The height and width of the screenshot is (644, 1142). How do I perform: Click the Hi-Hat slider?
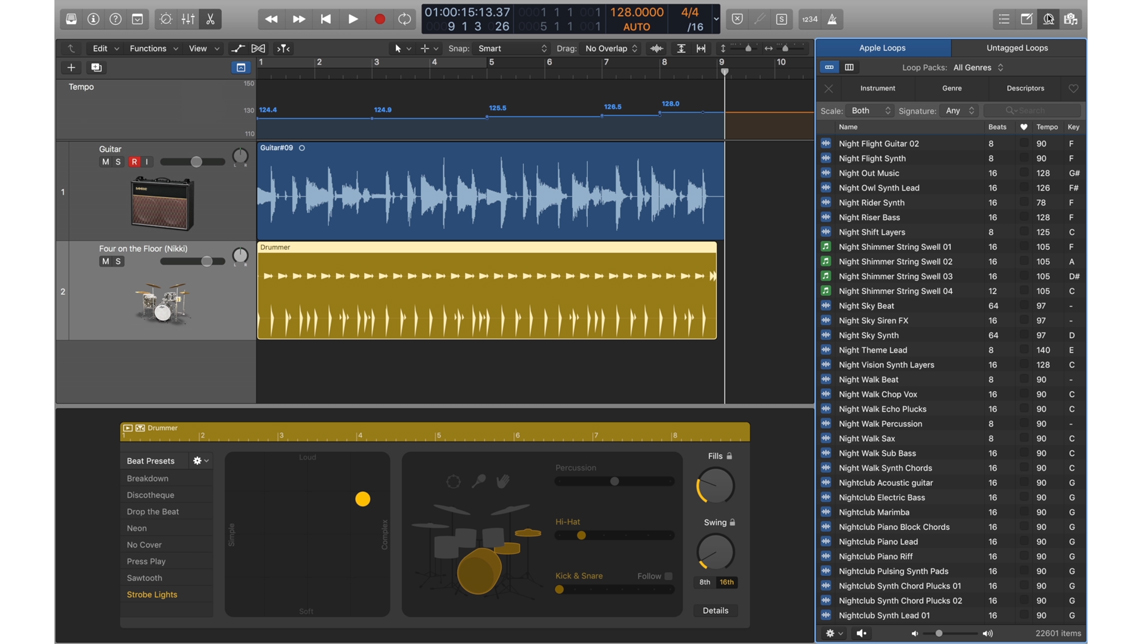pos(614,535)
